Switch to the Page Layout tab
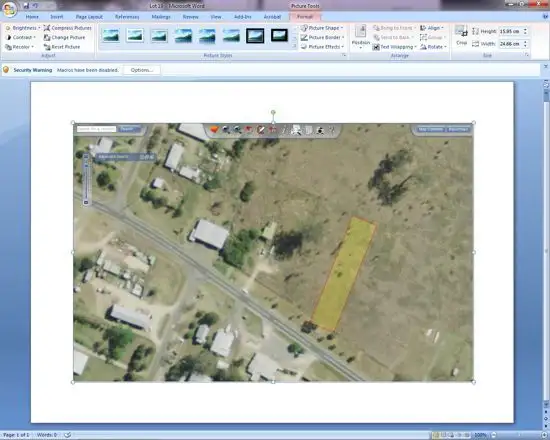This screenshot has height=440, width=550. (x=89, y=16)
